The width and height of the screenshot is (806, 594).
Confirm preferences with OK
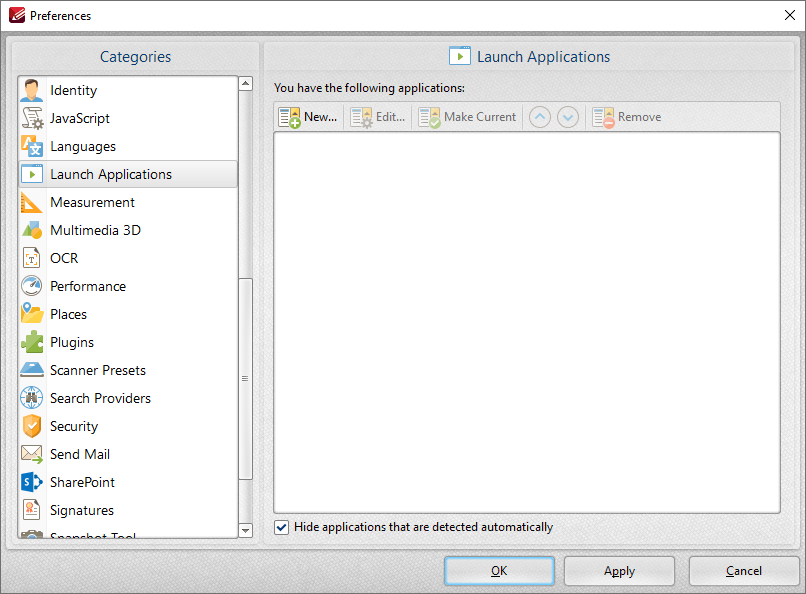[499, 571]
